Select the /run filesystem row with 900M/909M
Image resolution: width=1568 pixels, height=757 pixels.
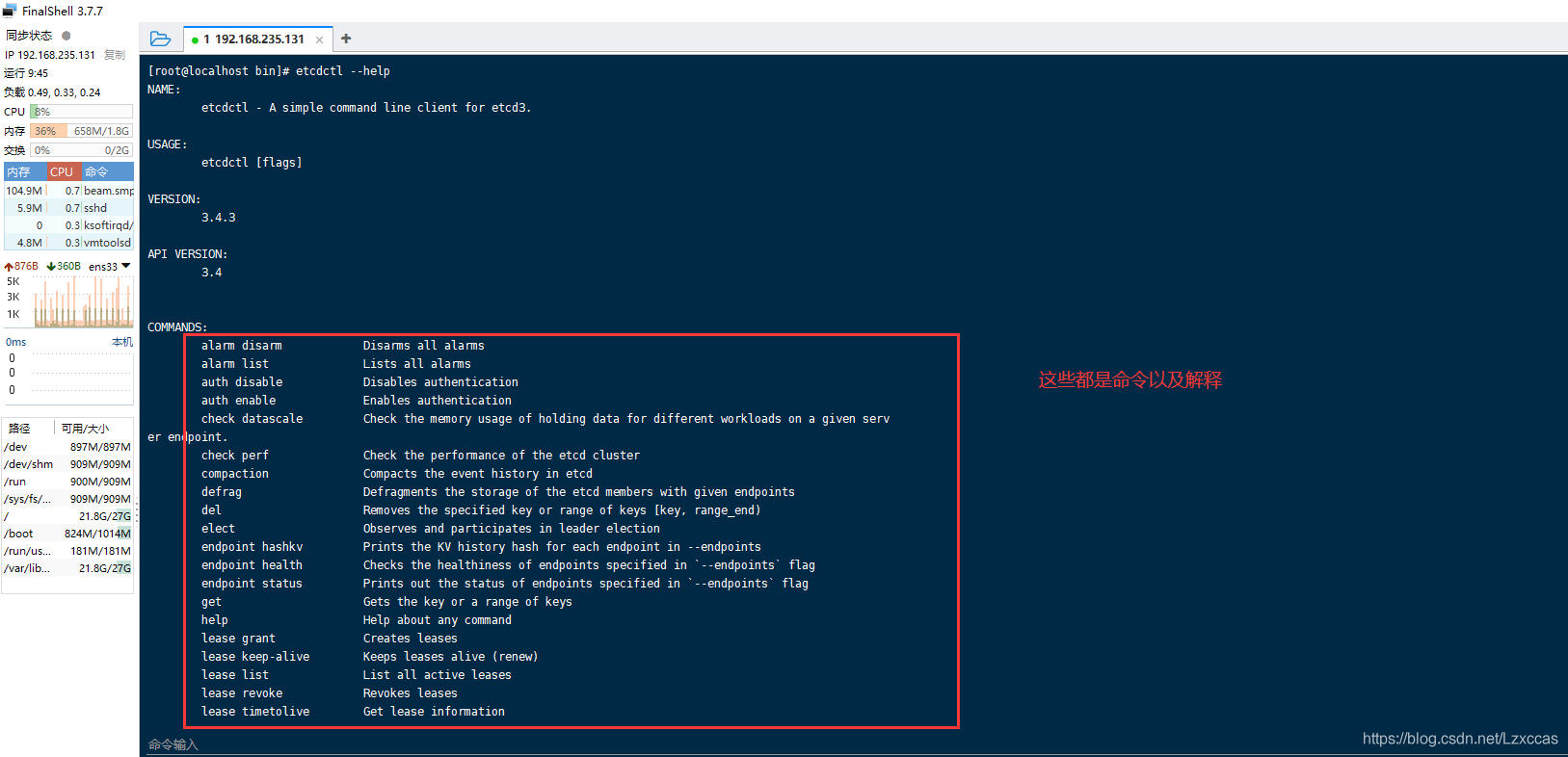click(x=67, y=482)
